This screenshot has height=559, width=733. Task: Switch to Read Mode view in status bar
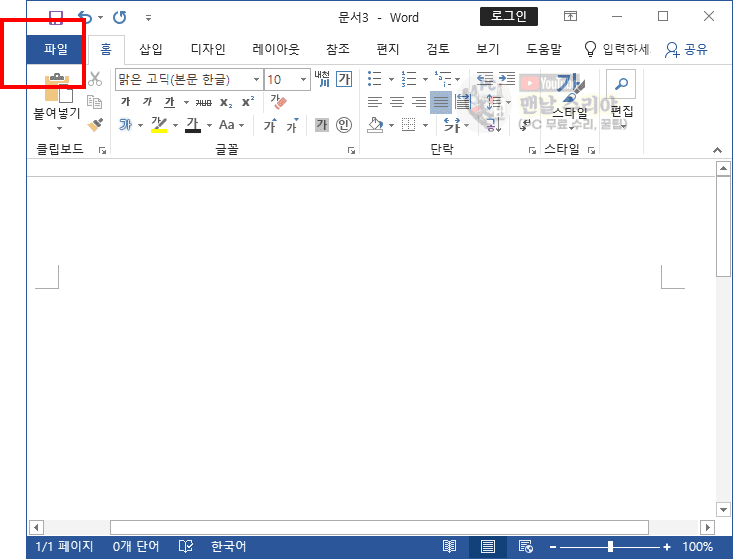[x=451, y=547]
